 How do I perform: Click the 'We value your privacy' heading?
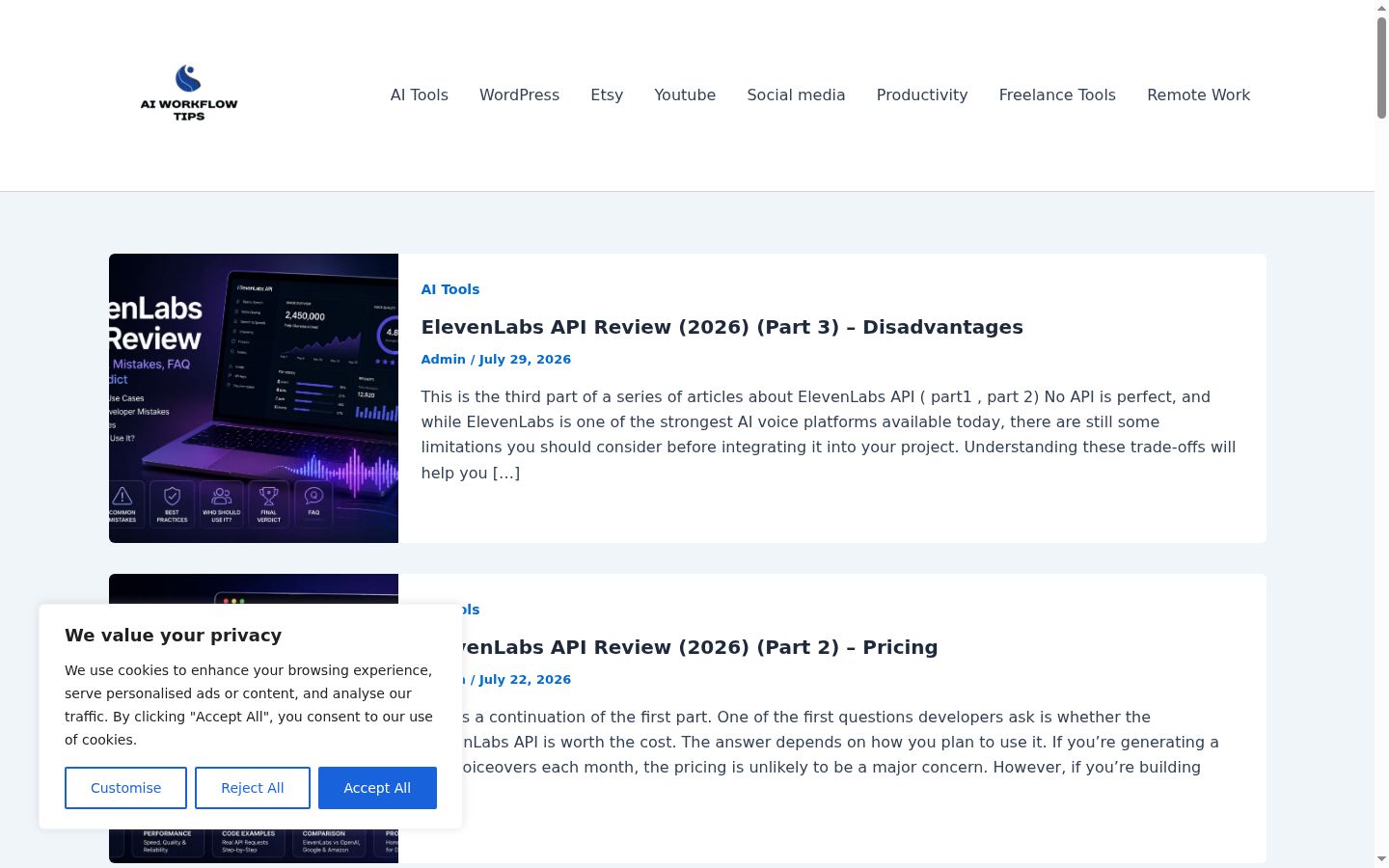pos(174,635)
